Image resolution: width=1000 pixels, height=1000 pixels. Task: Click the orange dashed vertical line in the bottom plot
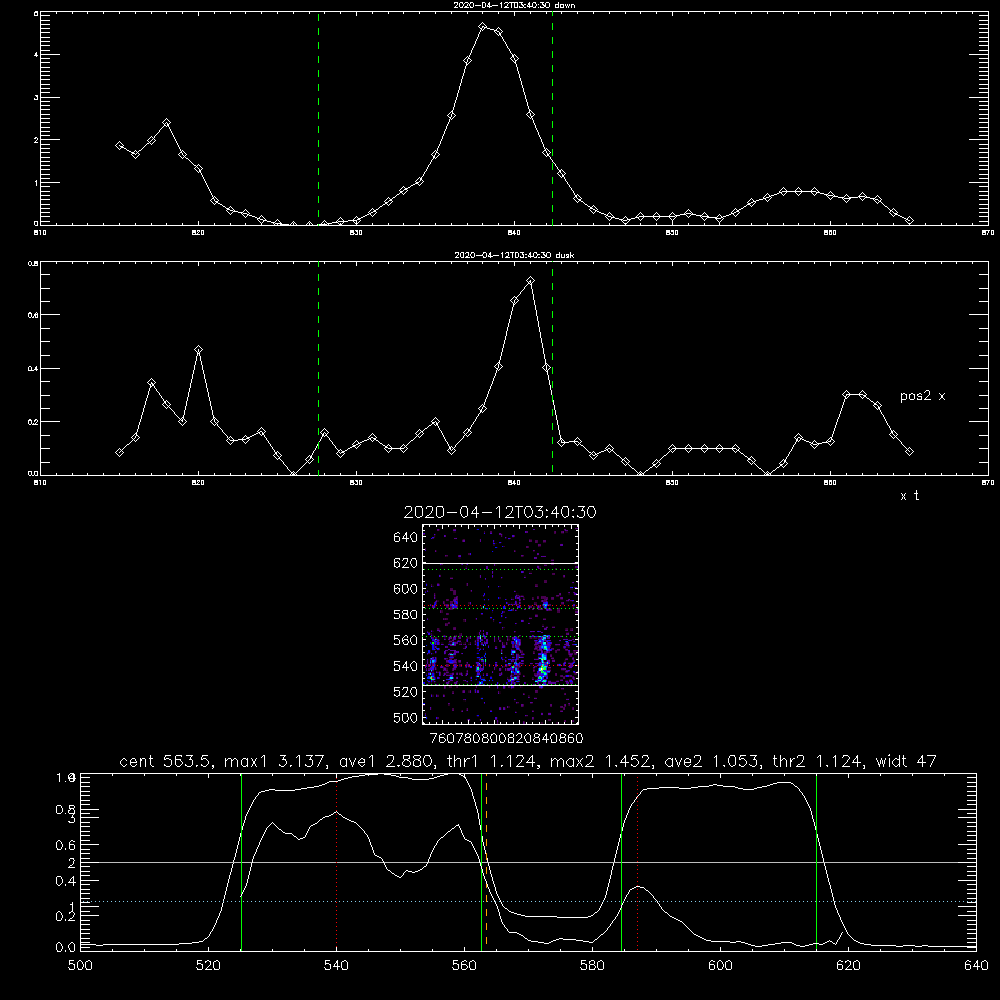point(487,861)
